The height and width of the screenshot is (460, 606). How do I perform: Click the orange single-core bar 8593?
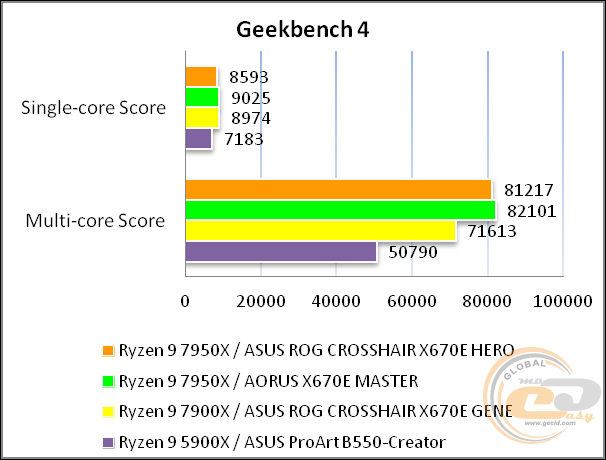point(201,76)
